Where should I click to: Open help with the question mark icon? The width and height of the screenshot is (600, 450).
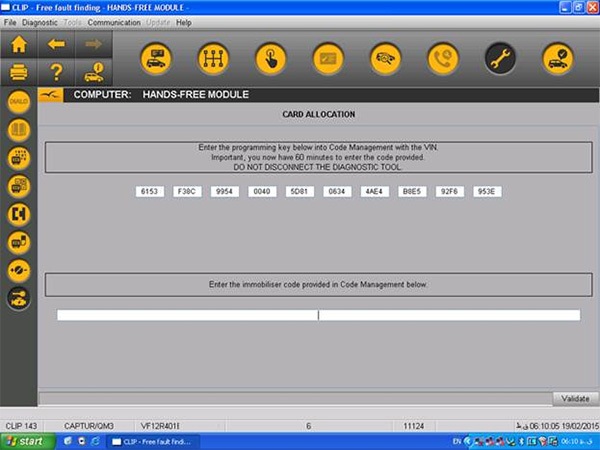pyautogui.click(x=56, y=72)
